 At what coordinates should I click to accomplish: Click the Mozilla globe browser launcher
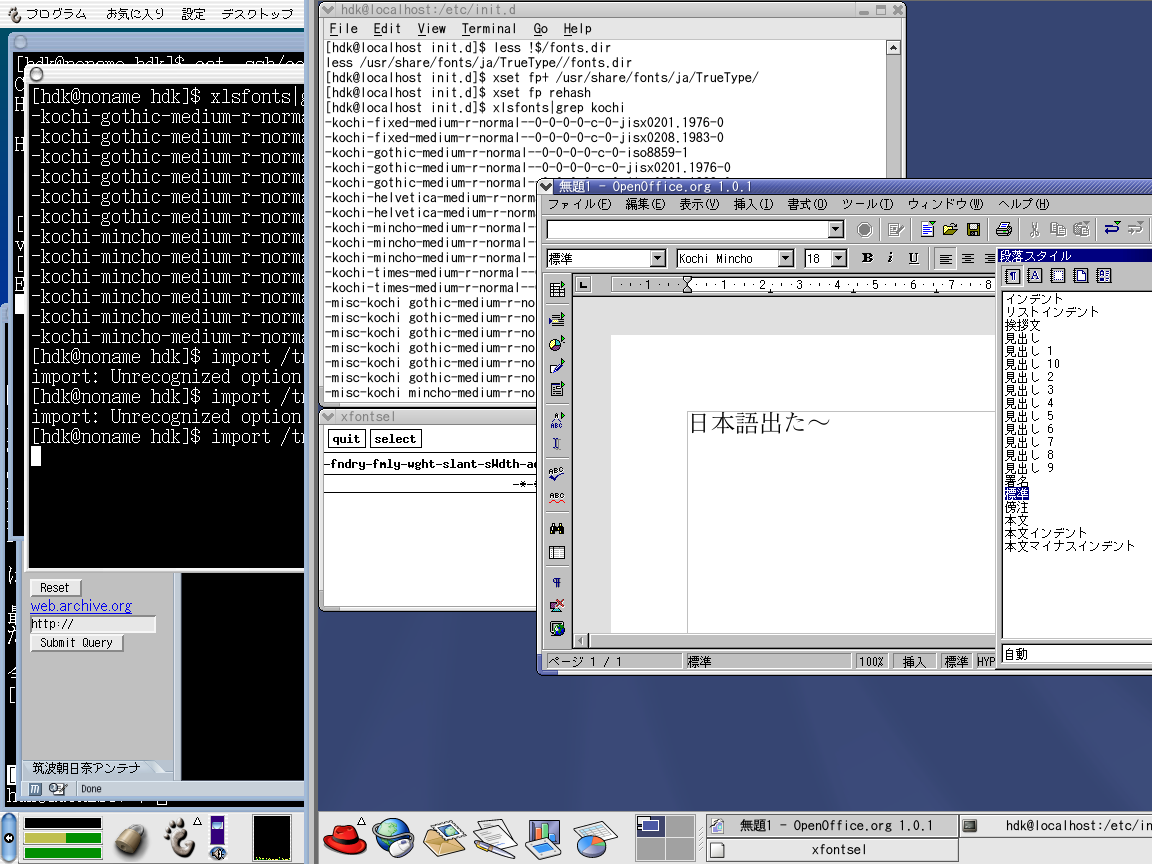click(394, 838)
